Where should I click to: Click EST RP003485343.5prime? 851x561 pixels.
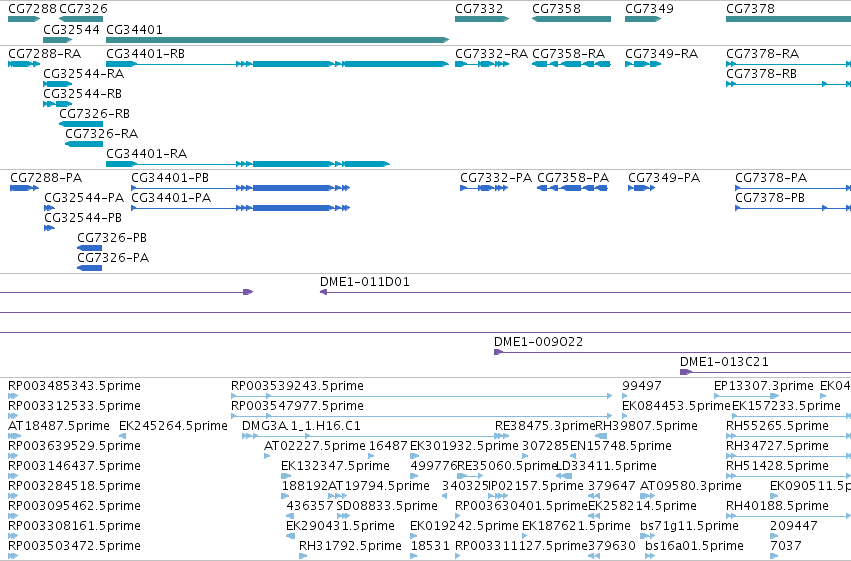point(74,386)
